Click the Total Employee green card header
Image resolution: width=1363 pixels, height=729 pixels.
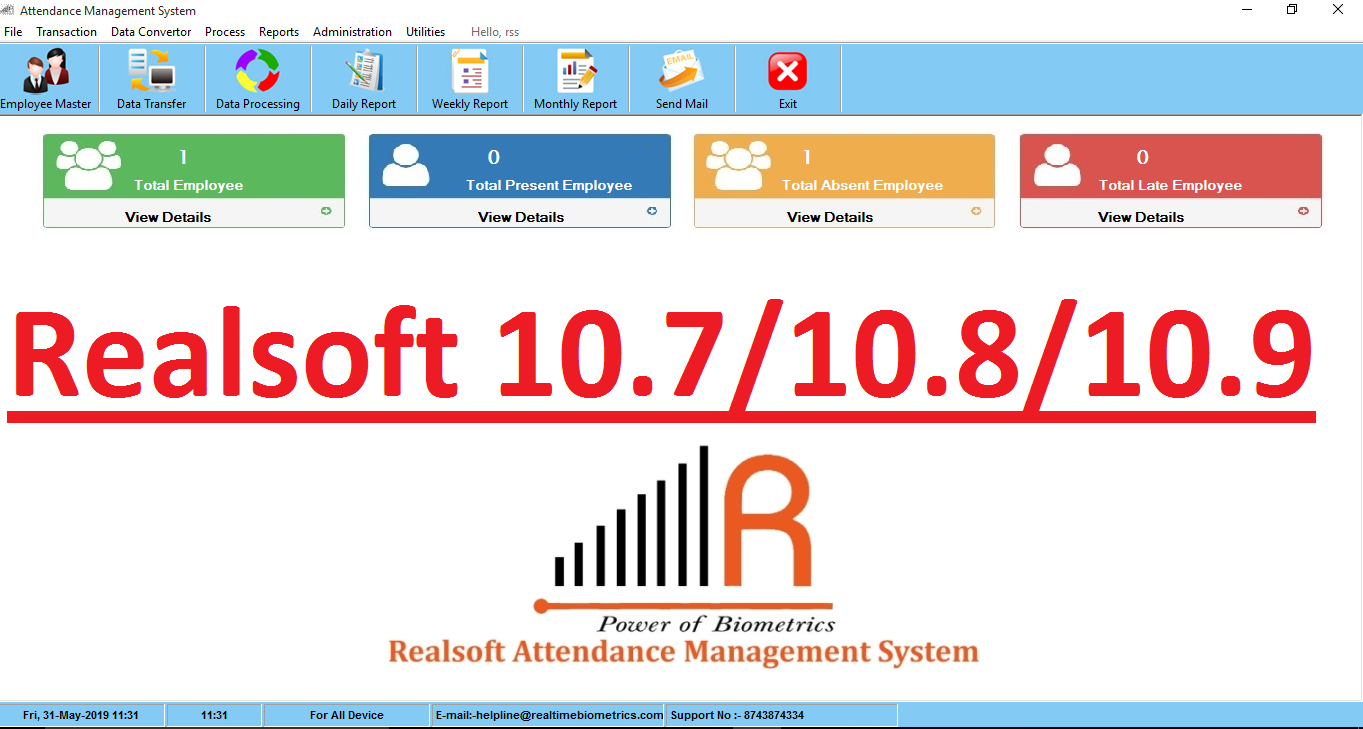click(194, 166)
